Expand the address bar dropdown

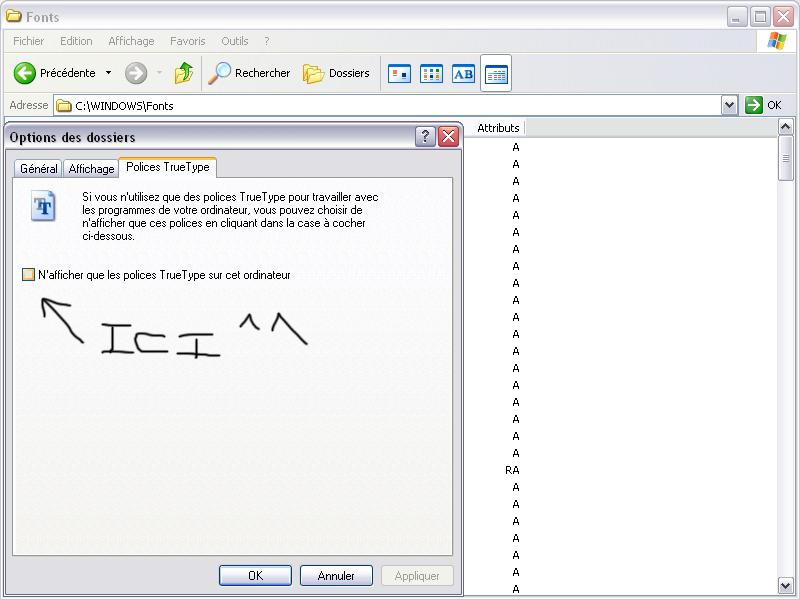[x=730, y=105]
